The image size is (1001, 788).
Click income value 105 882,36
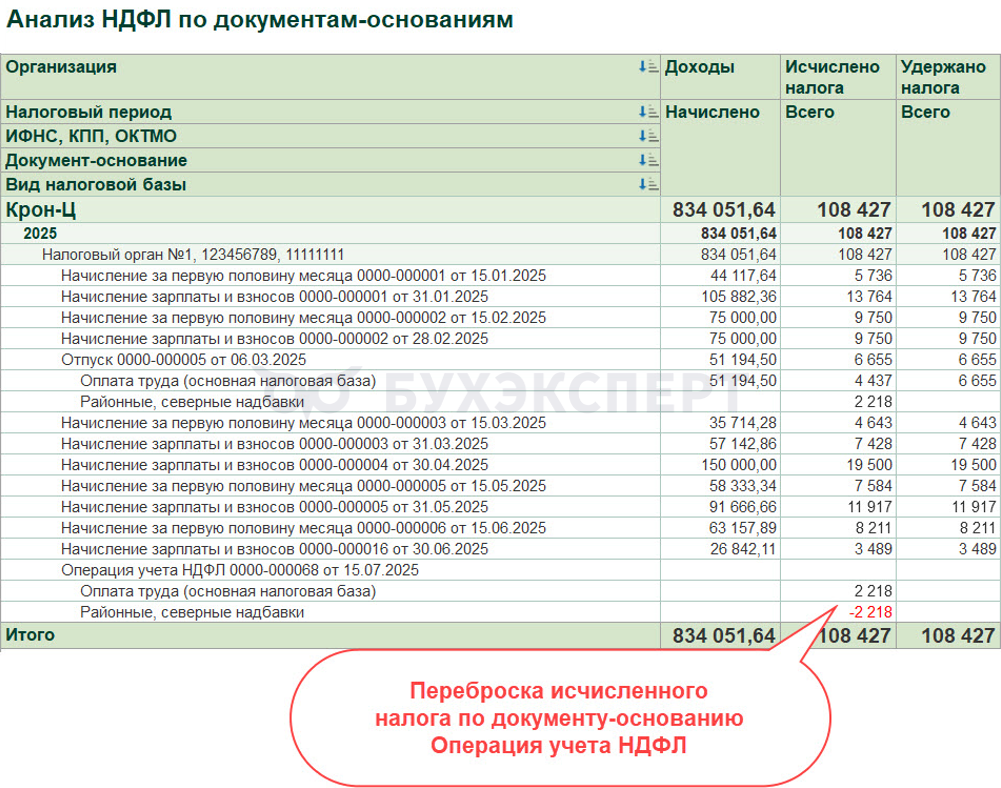[739, 296]
